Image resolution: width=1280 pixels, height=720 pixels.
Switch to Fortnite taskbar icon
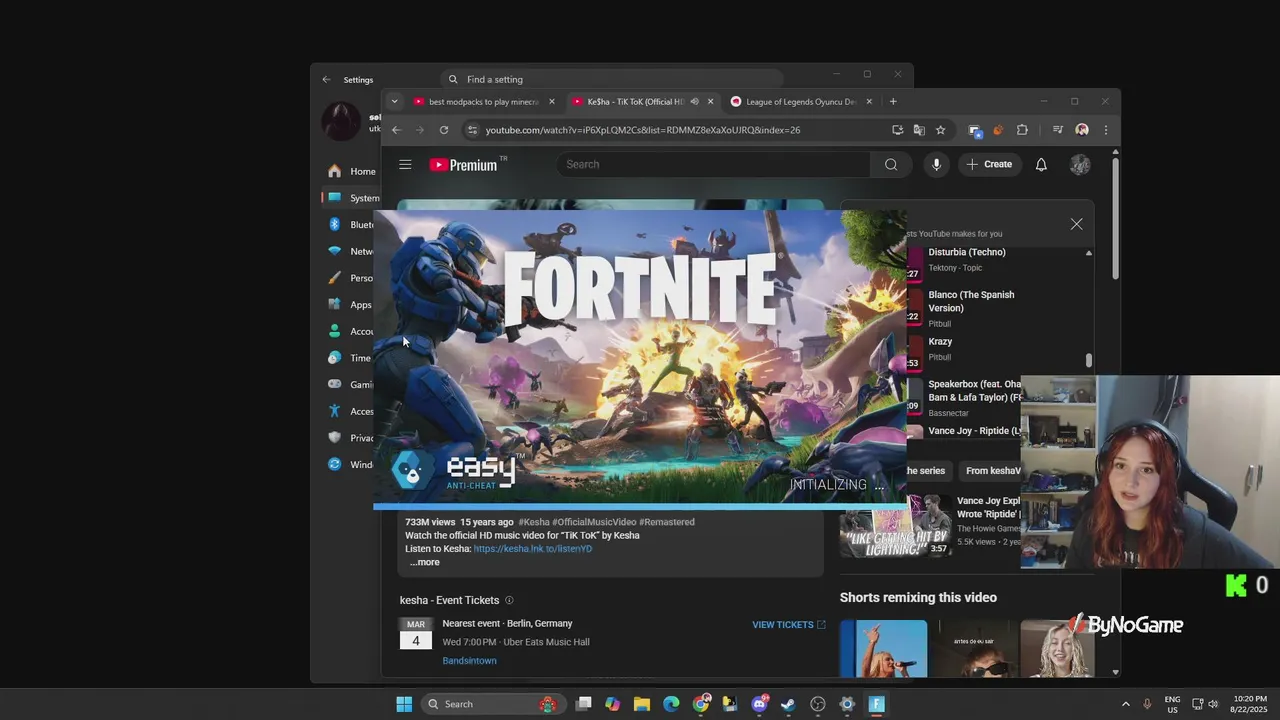(876, 704)
